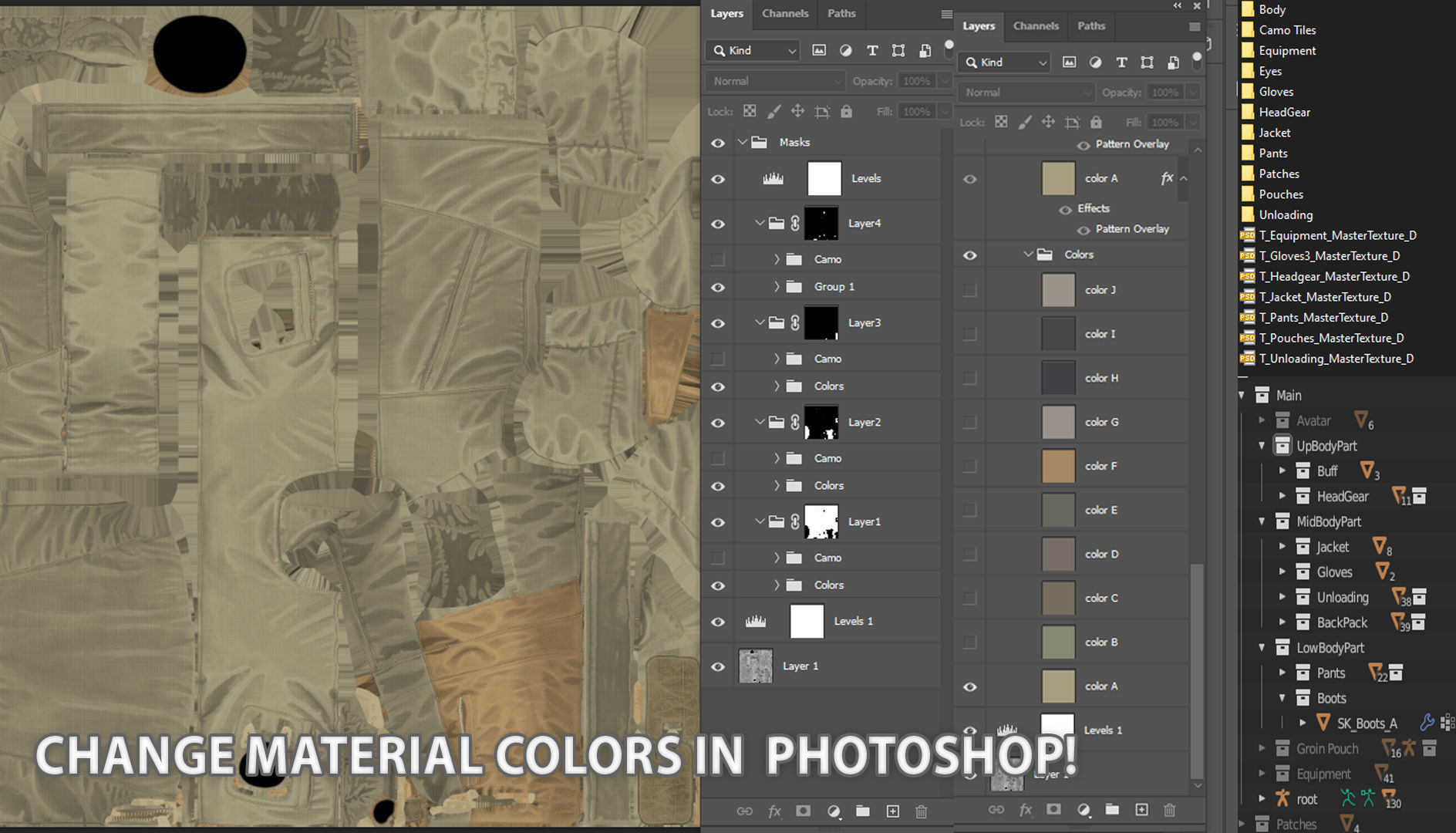Screen dimensions: 1456x833
Task: Show the color F layer
Action: pos(969,466)
